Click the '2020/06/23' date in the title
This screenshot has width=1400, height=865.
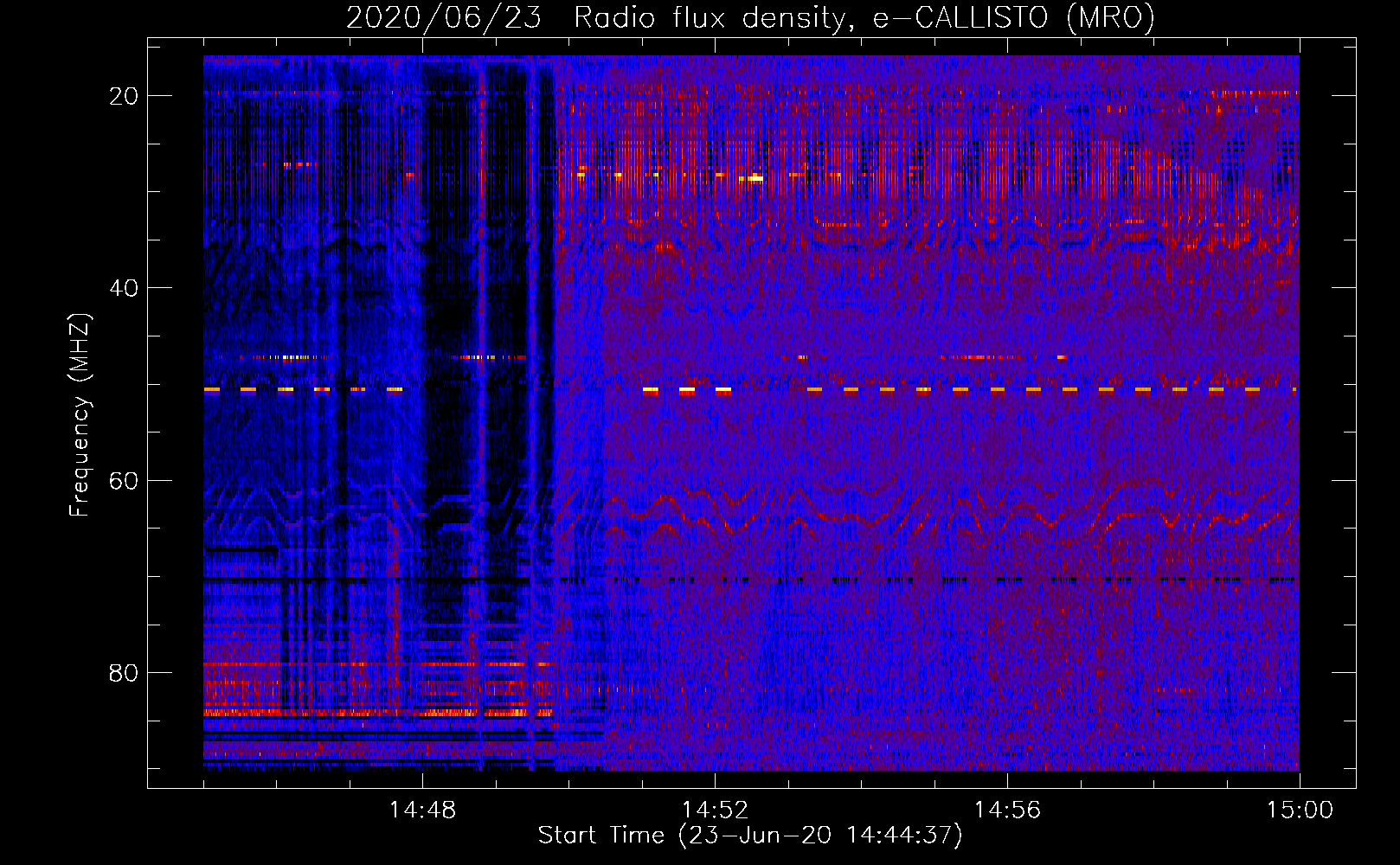(444, 18)
